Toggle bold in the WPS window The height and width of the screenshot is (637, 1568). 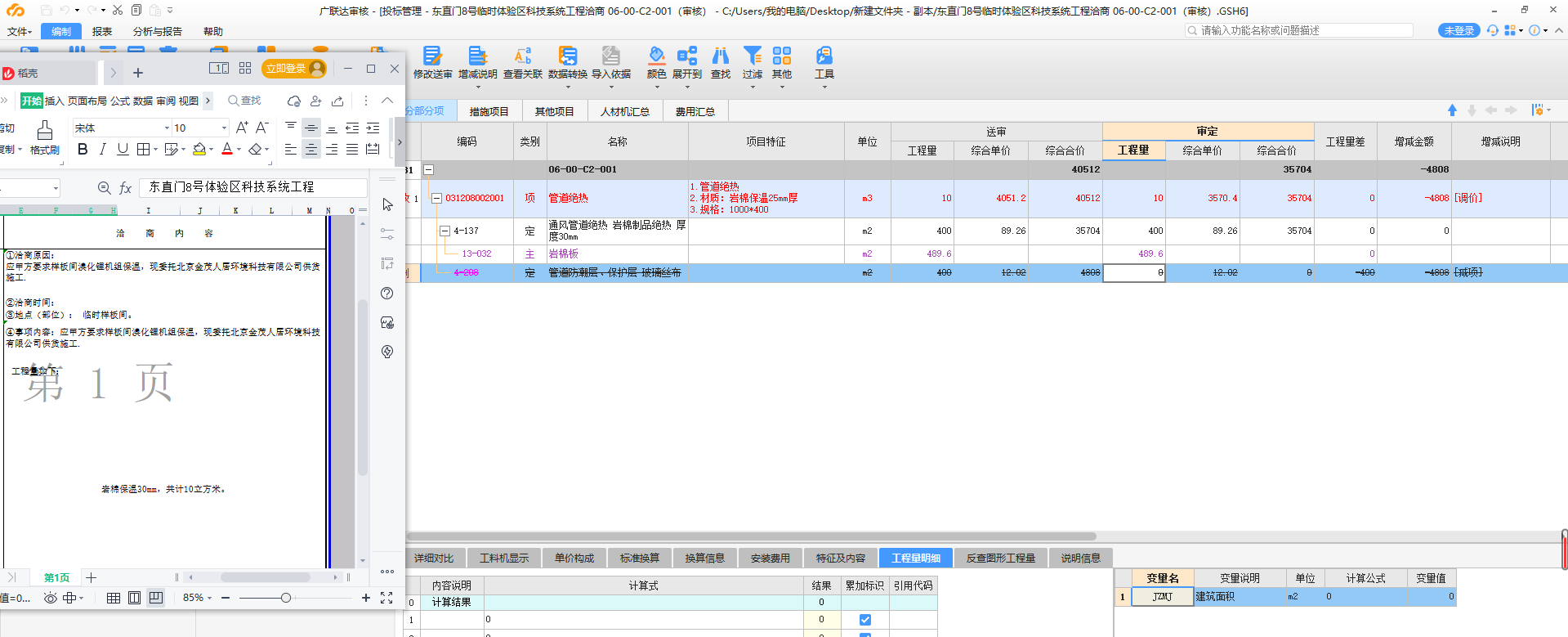(83, 149)
